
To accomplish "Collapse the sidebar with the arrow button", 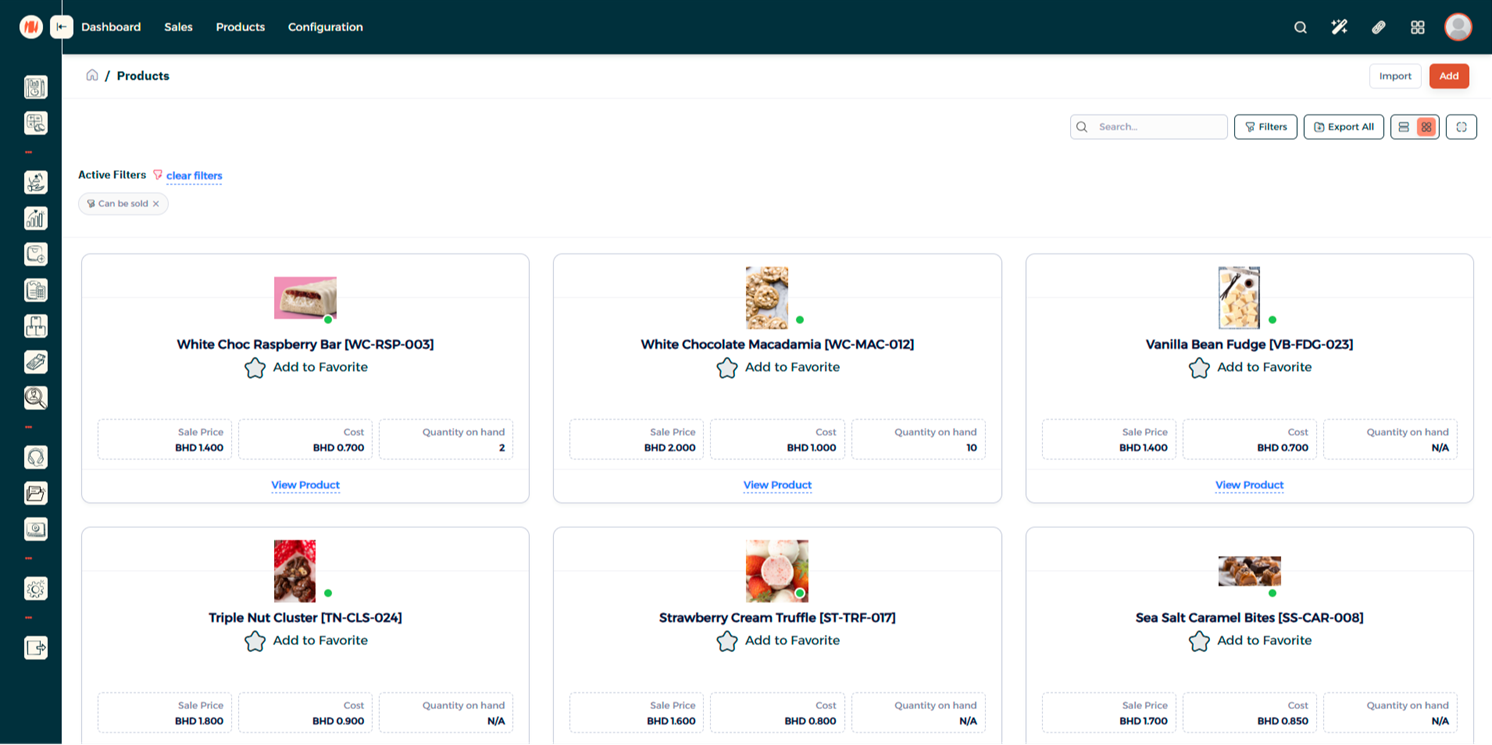I will click(x=62, y=27).
